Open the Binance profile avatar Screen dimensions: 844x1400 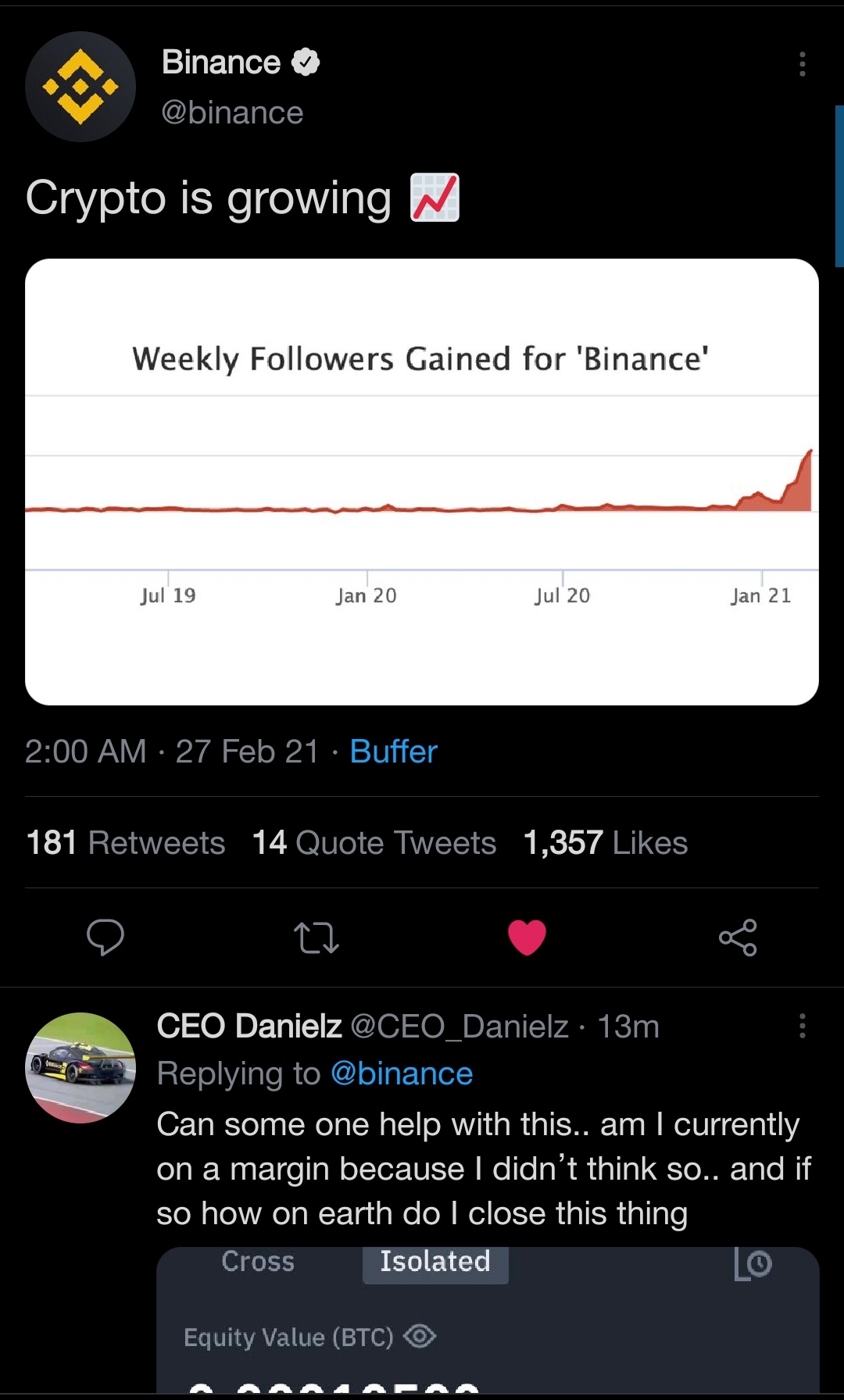[x=80, y=87]
